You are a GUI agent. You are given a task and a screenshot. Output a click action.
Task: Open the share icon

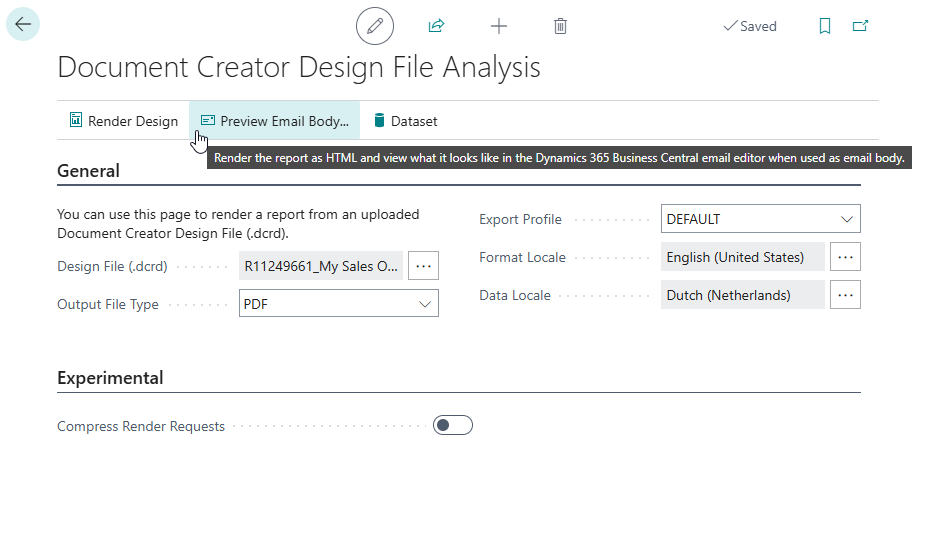click(x=436, y=26)
